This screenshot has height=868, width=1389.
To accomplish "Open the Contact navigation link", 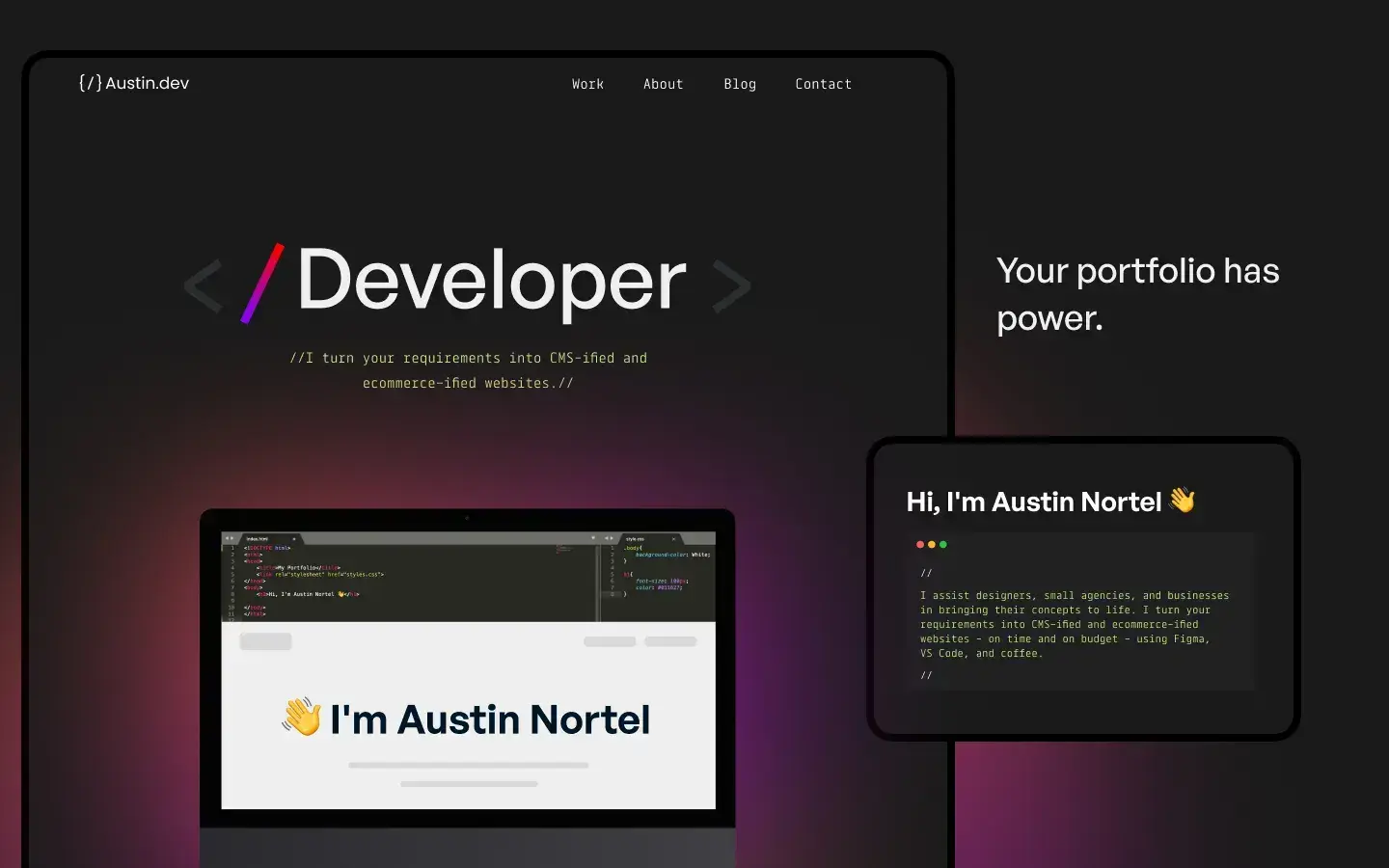I will point(823,84).
